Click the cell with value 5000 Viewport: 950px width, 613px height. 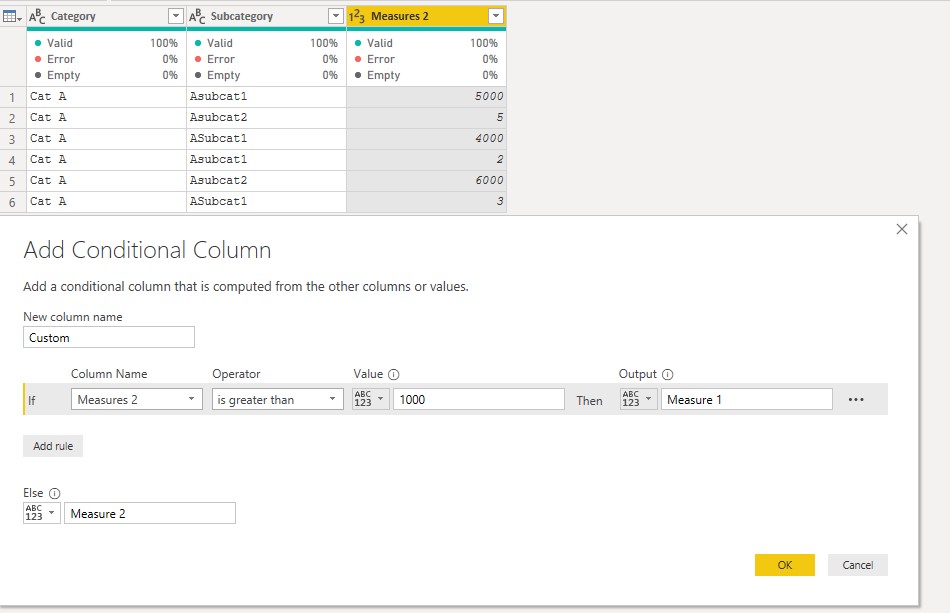click(x=427, y=97)
